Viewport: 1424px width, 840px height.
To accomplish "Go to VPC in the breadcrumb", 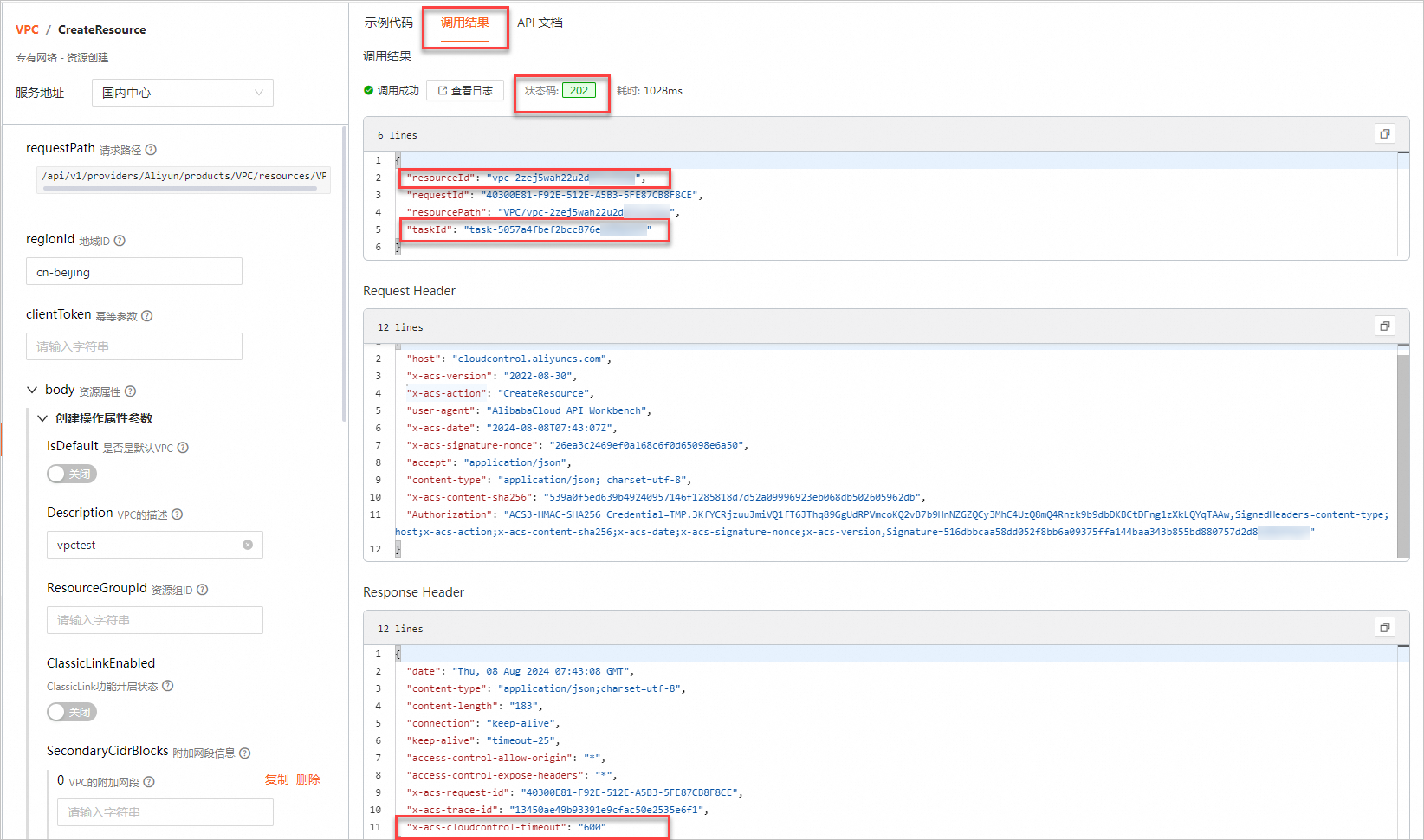I will coord(27,29).
